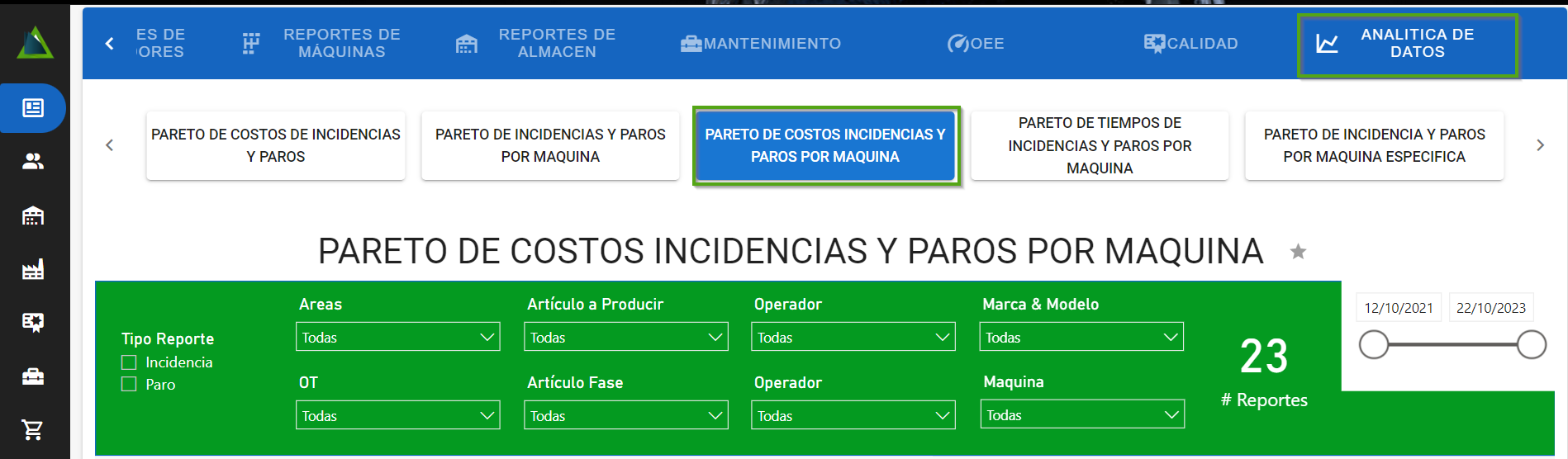
Task: Expand the Areas dropdown
Action: (398, 337)
